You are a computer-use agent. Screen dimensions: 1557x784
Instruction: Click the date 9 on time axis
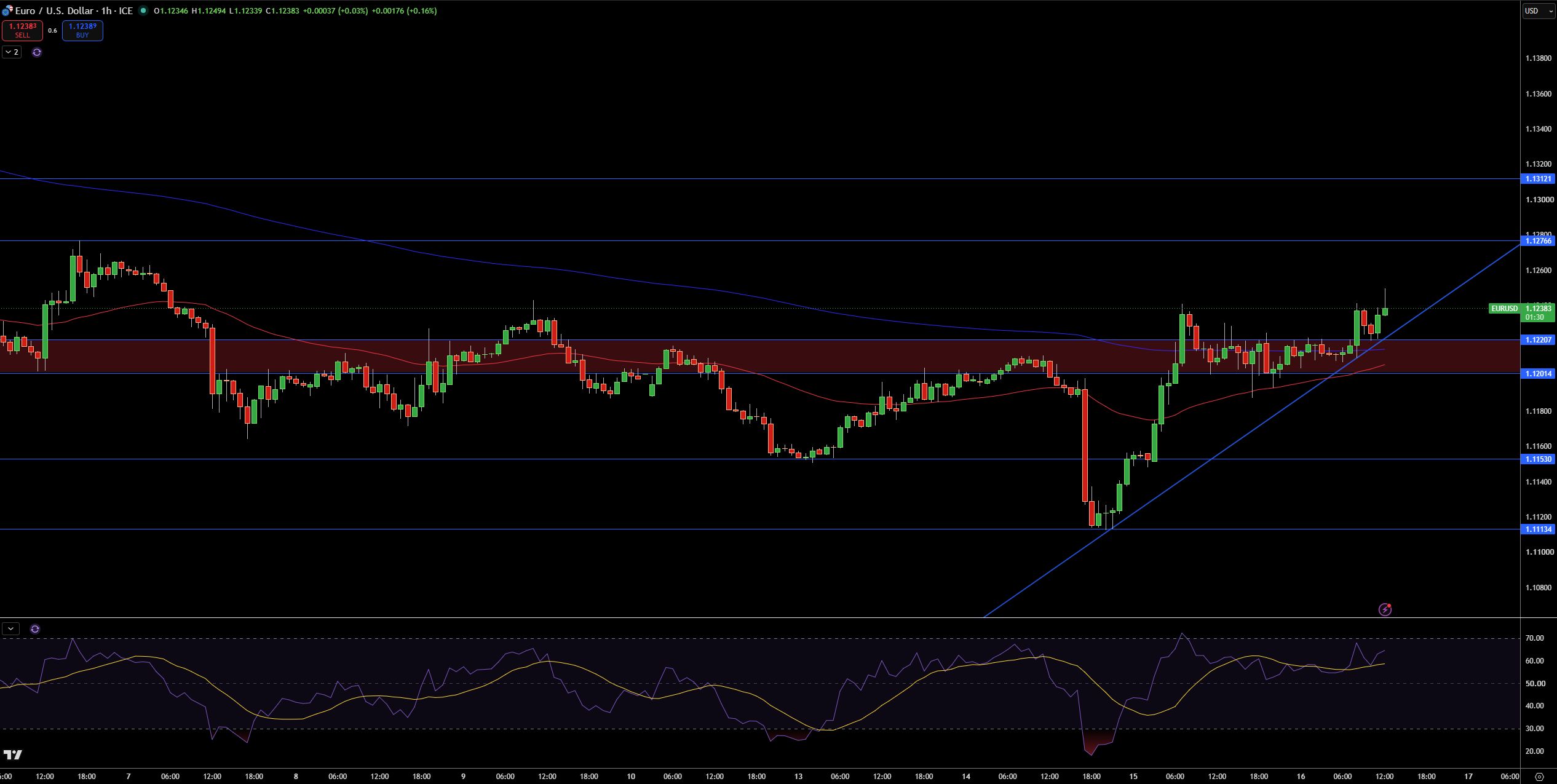[463, 777]
